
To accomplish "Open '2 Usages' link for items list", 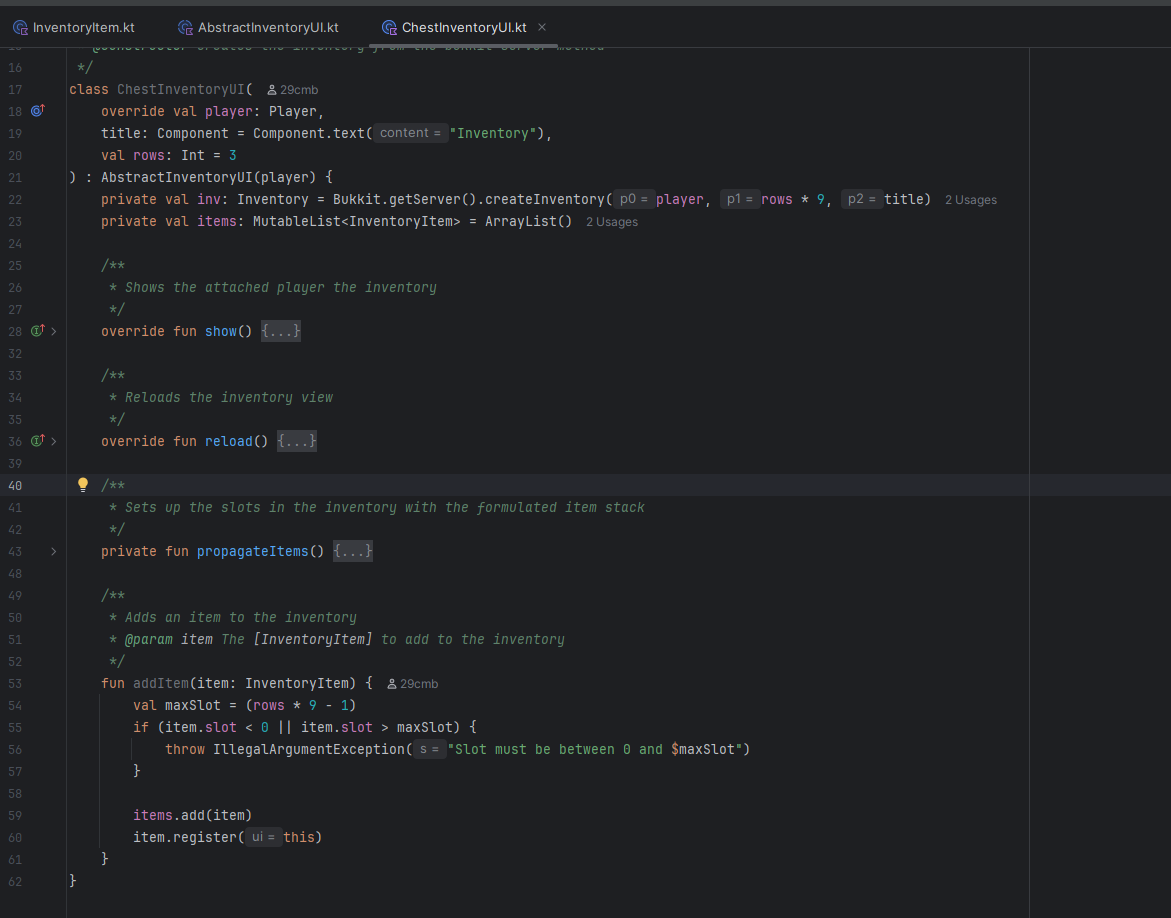I will pyautogui.click(x=611, y=222).
